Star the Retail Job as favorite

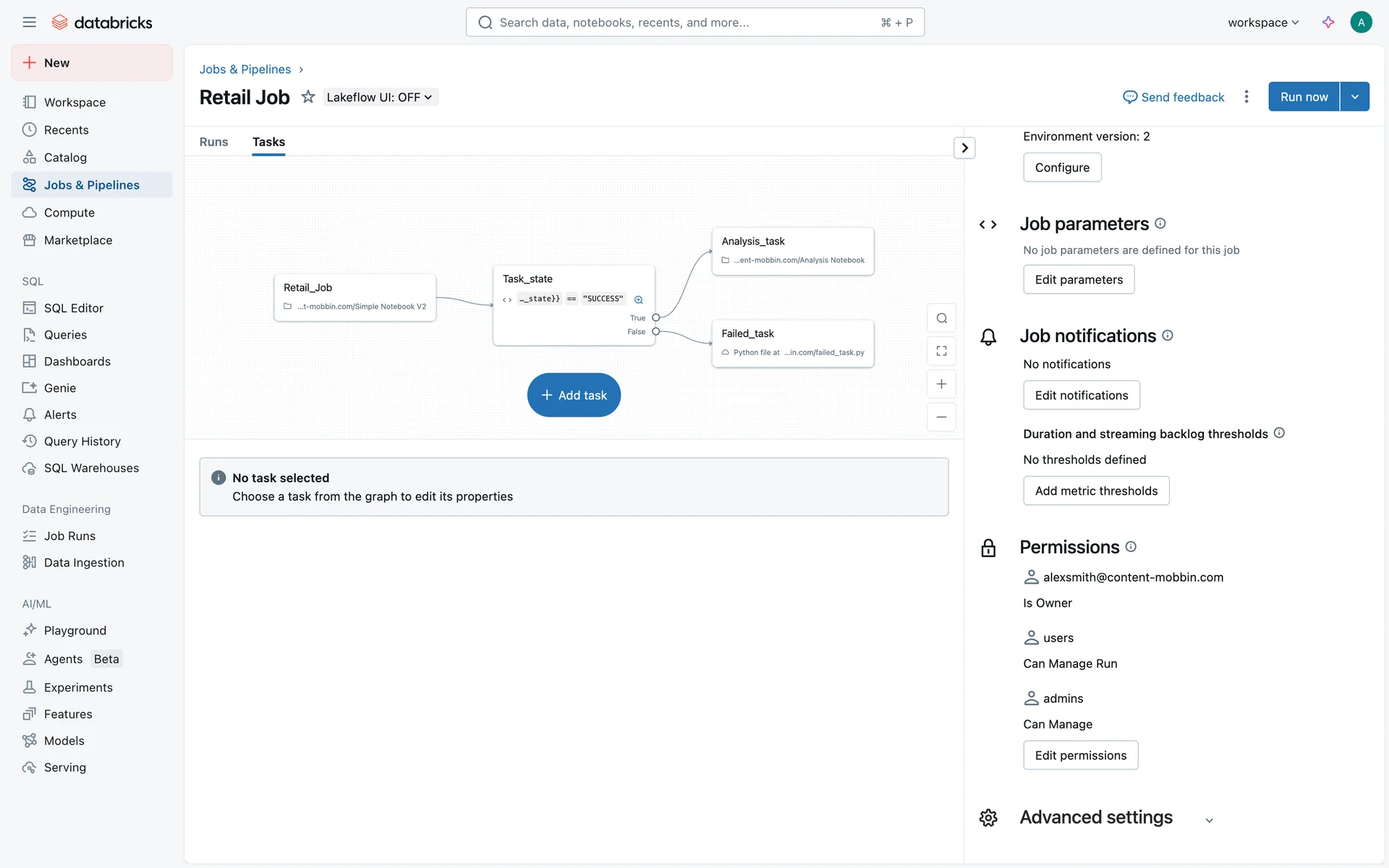[x=308, y=97]
